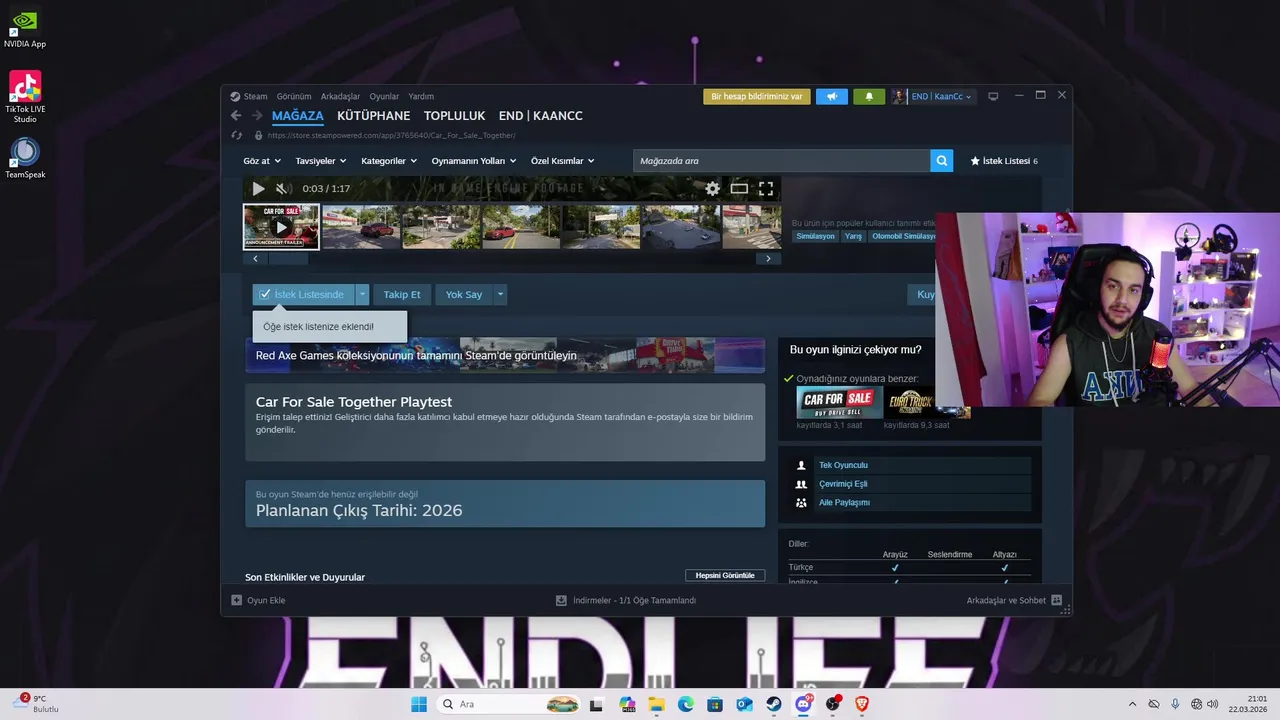Click the forward navigation arrow in Steam
This screenshot has width=1280, height=720.
tap(257, 116)
